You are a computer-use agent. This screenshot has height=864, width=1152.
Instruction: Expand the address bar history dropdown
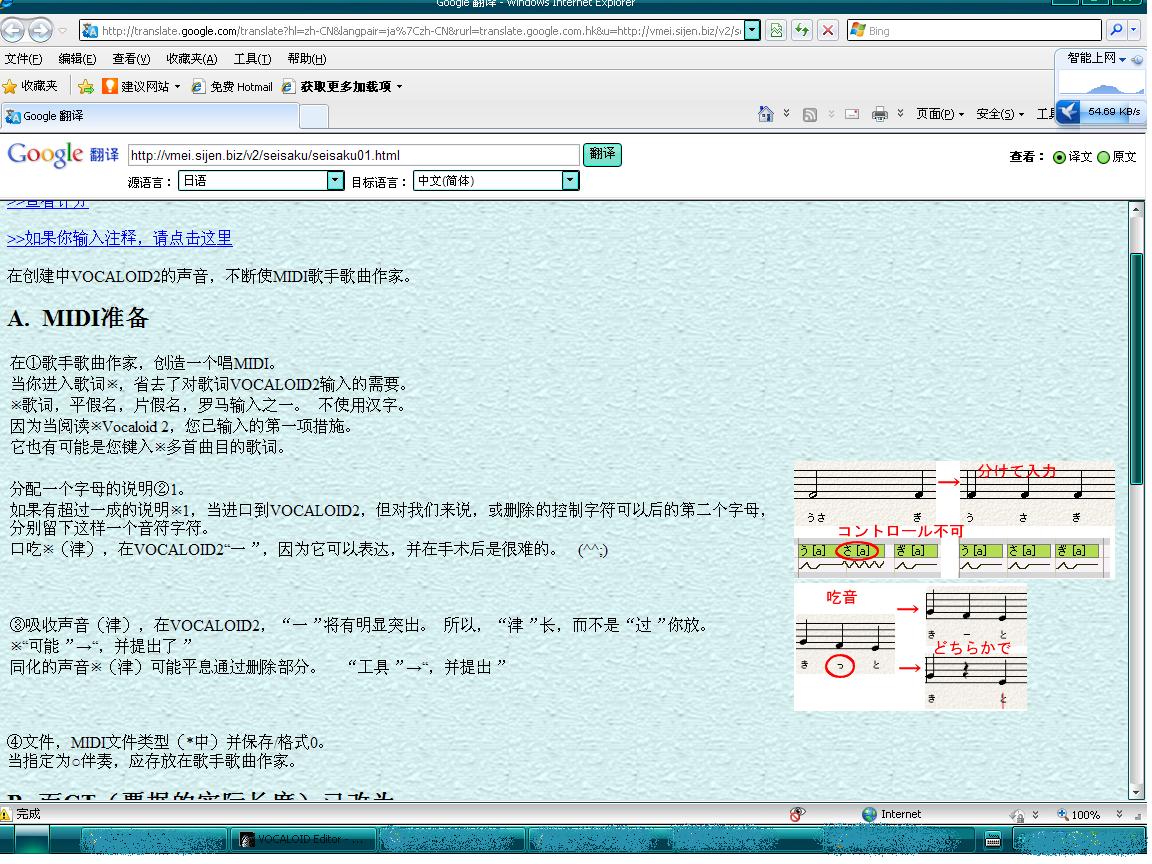pyautogui.click(x=752, y=31)
